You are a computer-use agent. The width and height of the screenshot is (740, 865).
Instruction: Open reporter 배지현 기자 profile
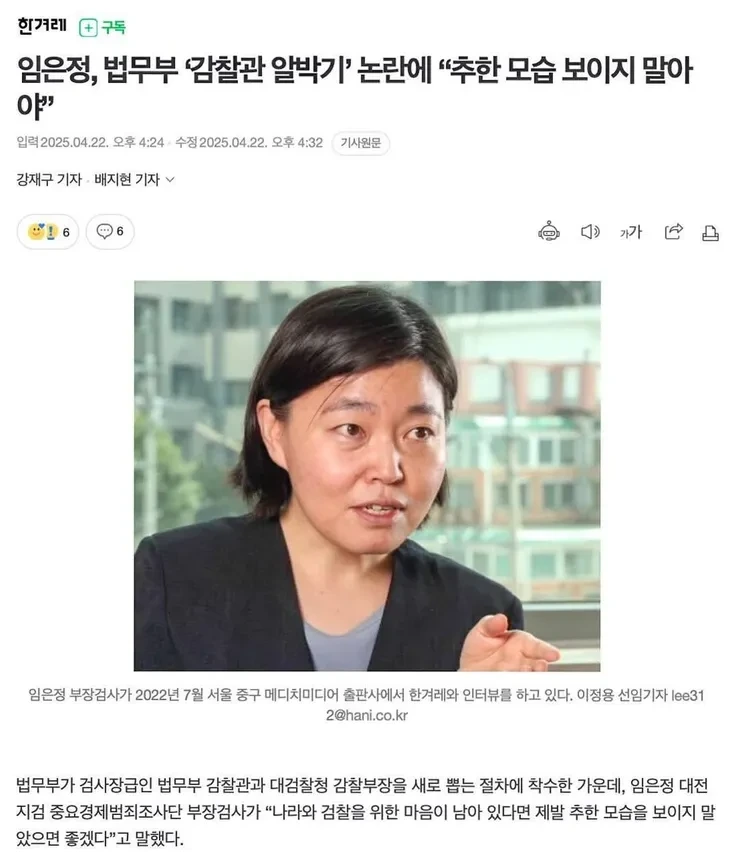(x=127, y=180)
